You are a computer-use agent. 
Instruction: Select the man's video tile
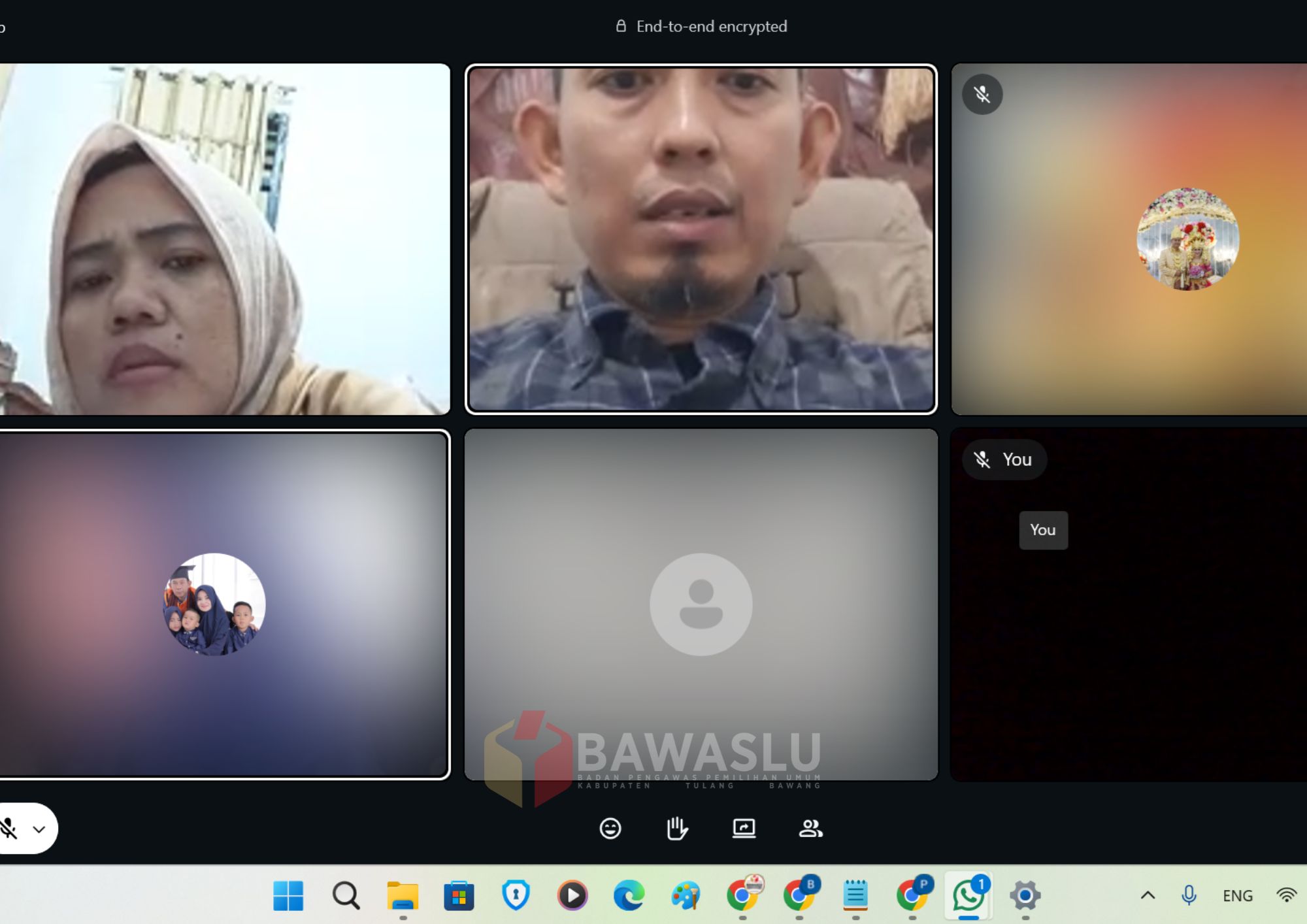701,239
